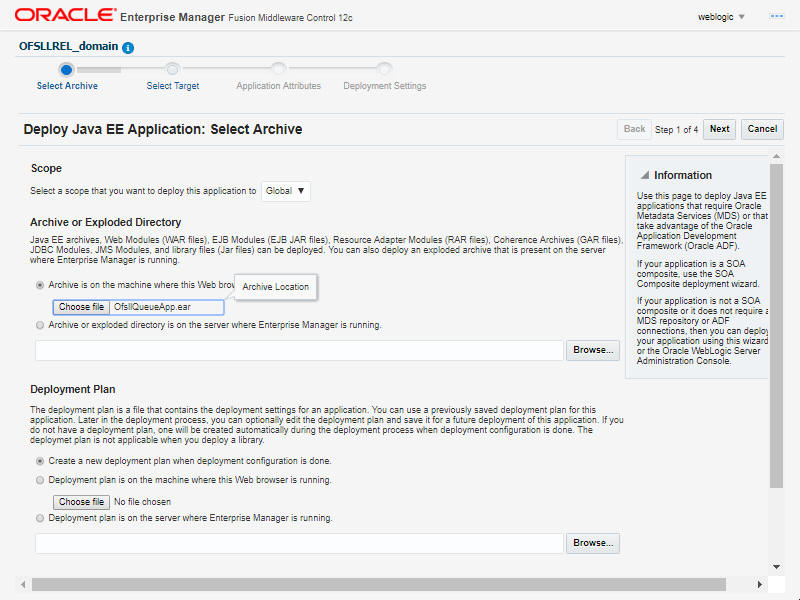Click the 'Archive Location' tooltip
The image size is (800, 600).
[276, 287]
